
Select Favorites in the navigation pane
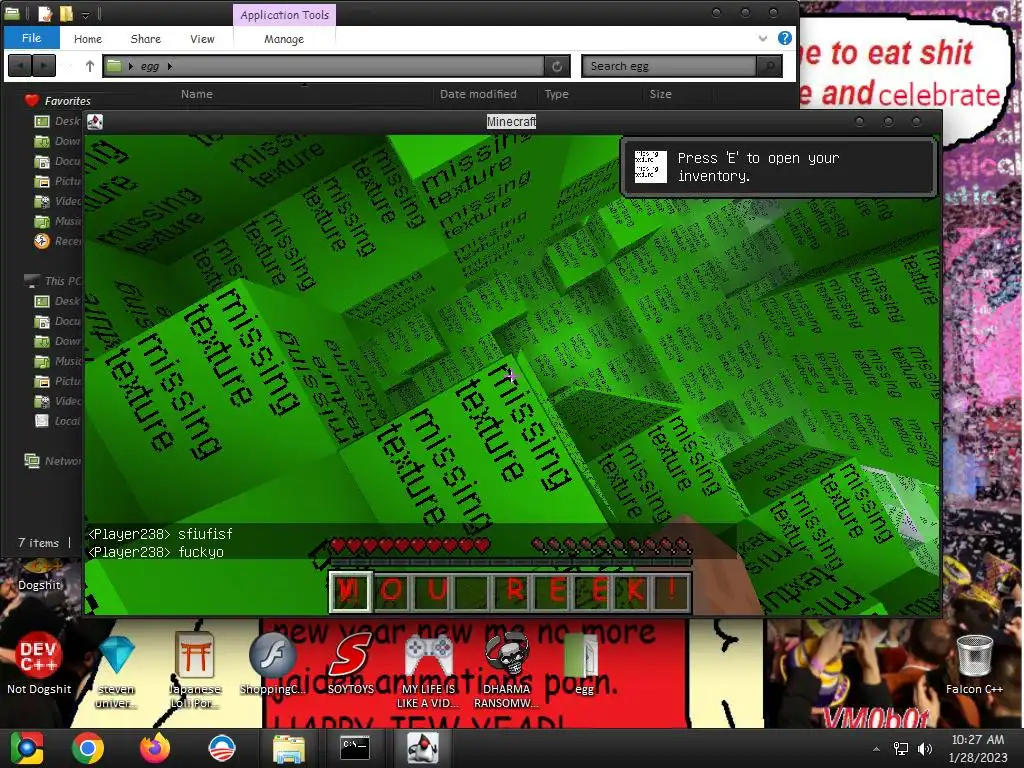(x=67, y=101)
